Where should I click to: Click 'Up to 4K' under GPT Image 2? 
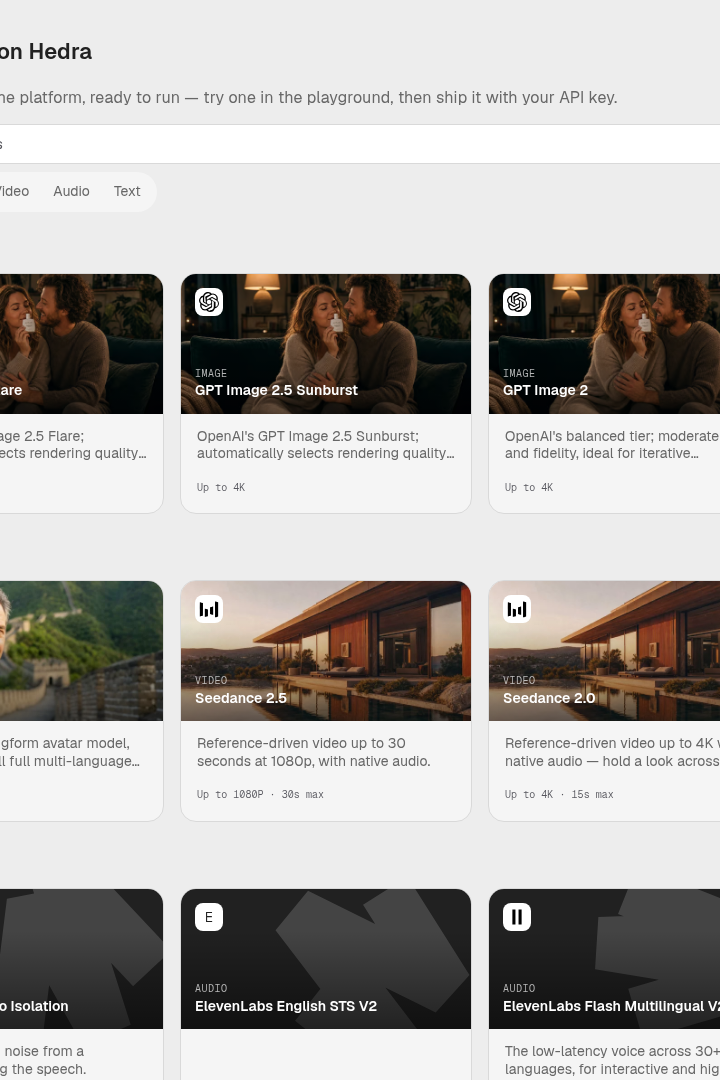[x=528, y=487]
